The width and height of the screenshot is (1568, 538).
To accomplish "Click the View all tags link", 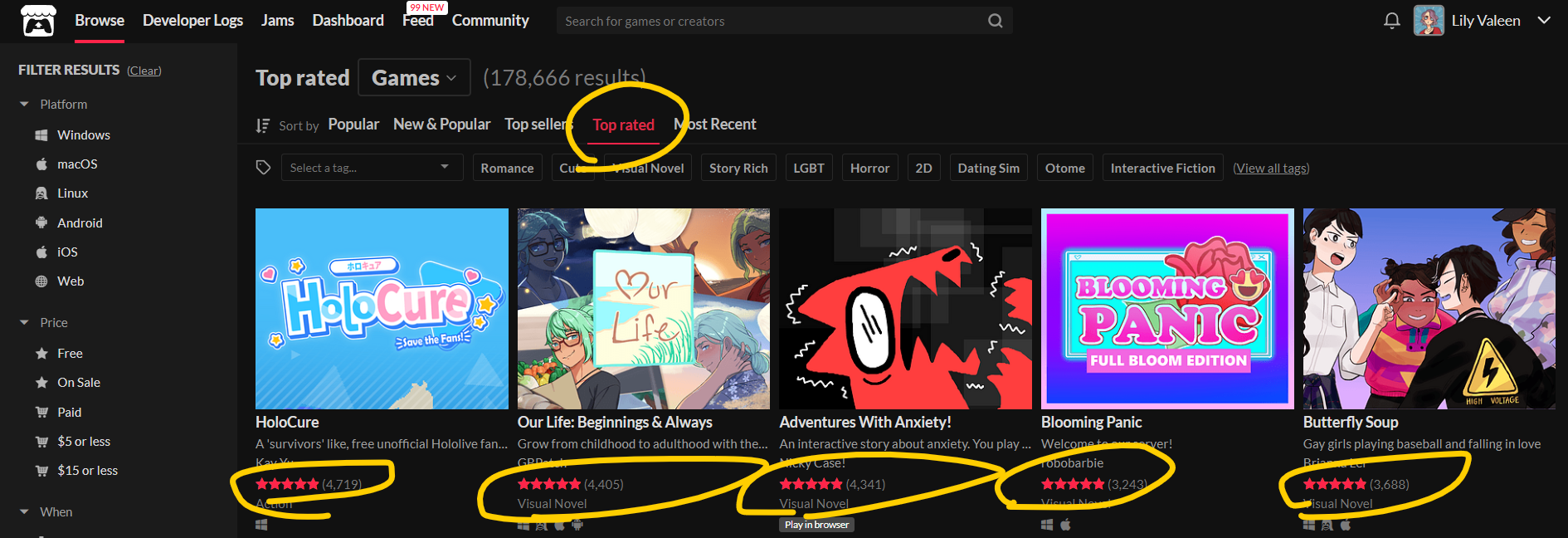I will point(1271,168).
